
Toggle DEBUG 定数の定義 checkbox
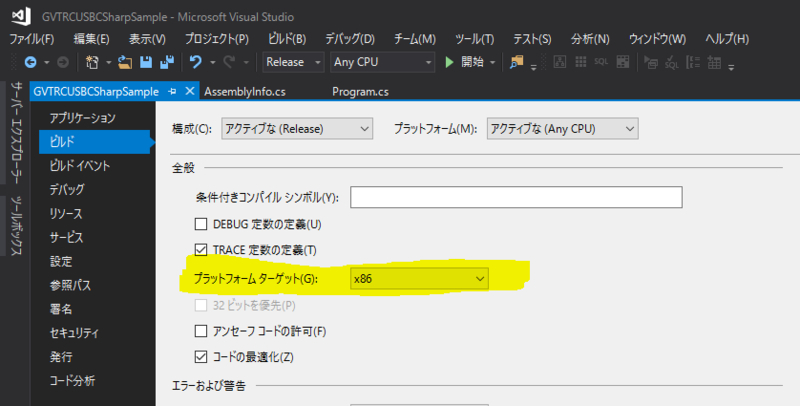(201, 224)
